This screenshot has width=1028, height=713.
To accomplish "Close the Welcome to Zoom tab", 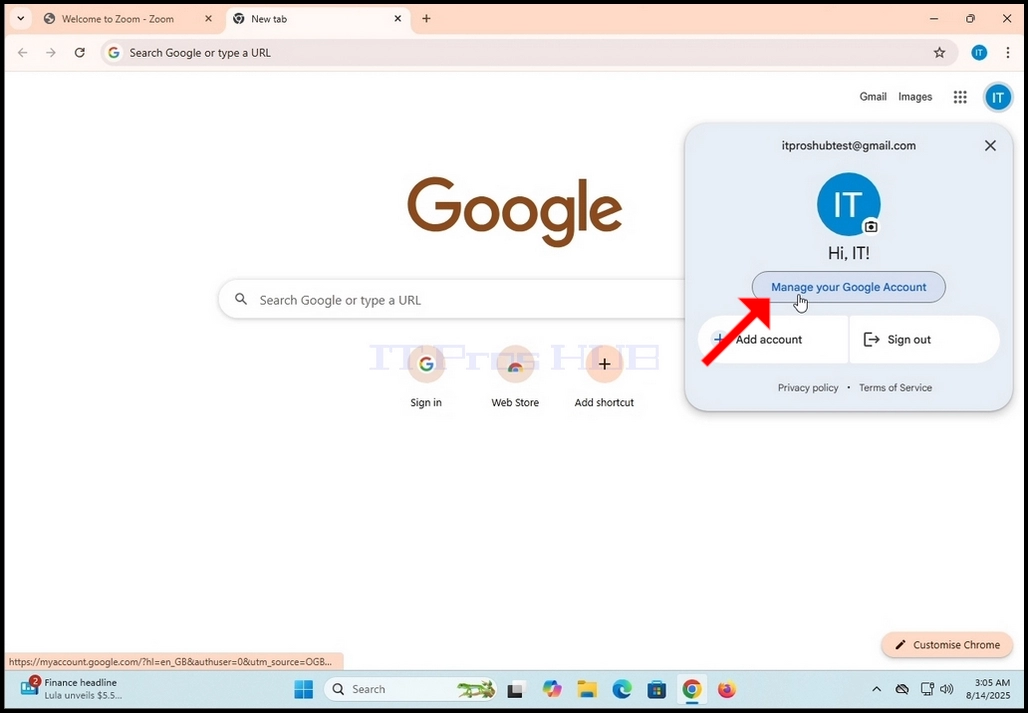I will click(208, 19).
